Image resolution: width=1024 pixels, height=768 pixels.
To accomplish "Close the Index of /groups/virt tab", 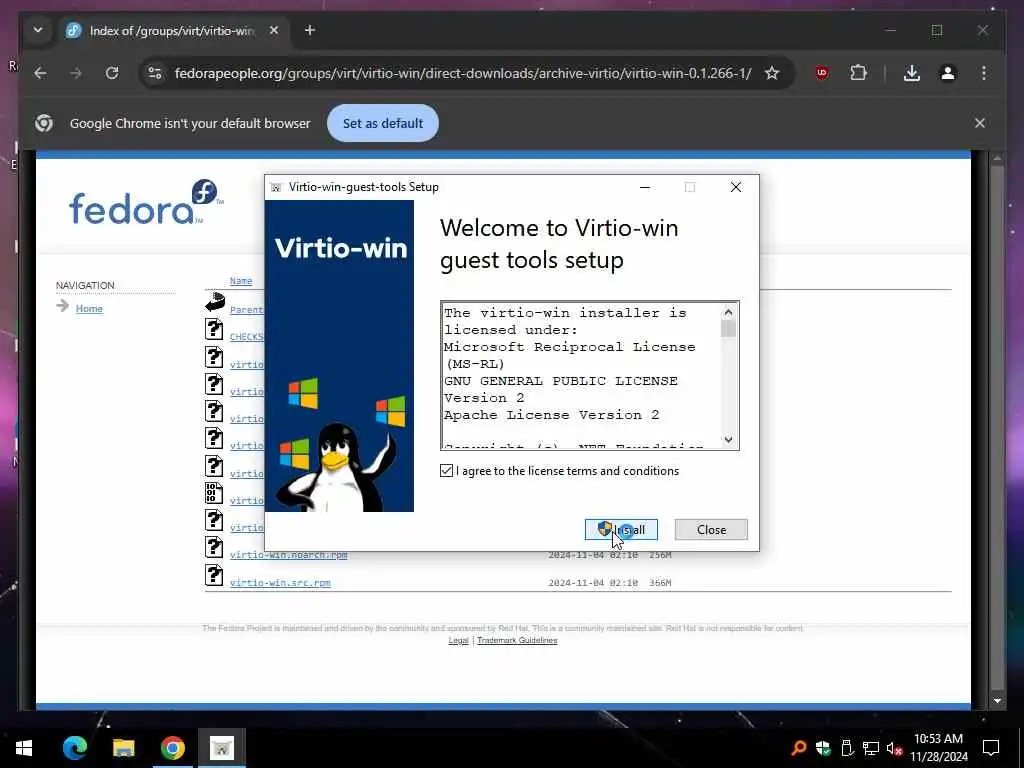I will [274, 30].
